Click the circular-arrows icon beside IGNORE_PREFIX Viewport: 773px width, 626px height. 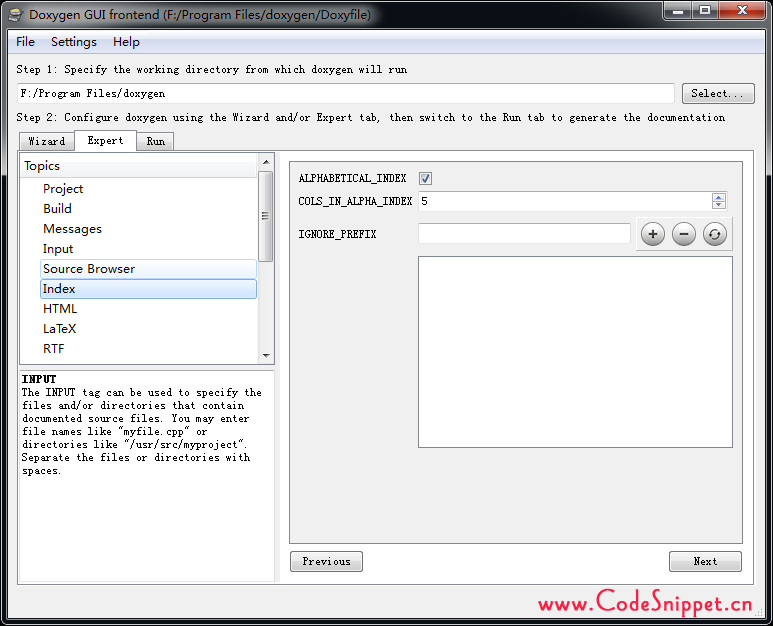(x=715, y=234)
